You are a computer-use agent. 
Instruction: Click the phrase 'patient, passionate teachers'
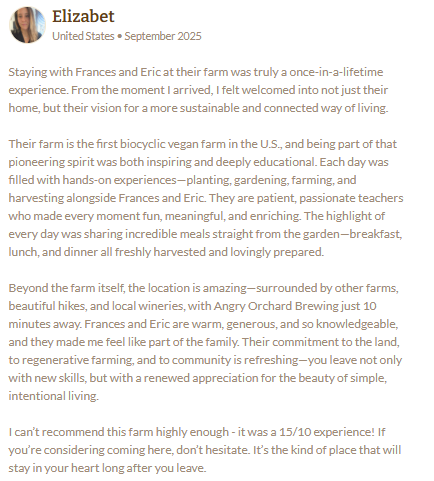click(351, 198)
